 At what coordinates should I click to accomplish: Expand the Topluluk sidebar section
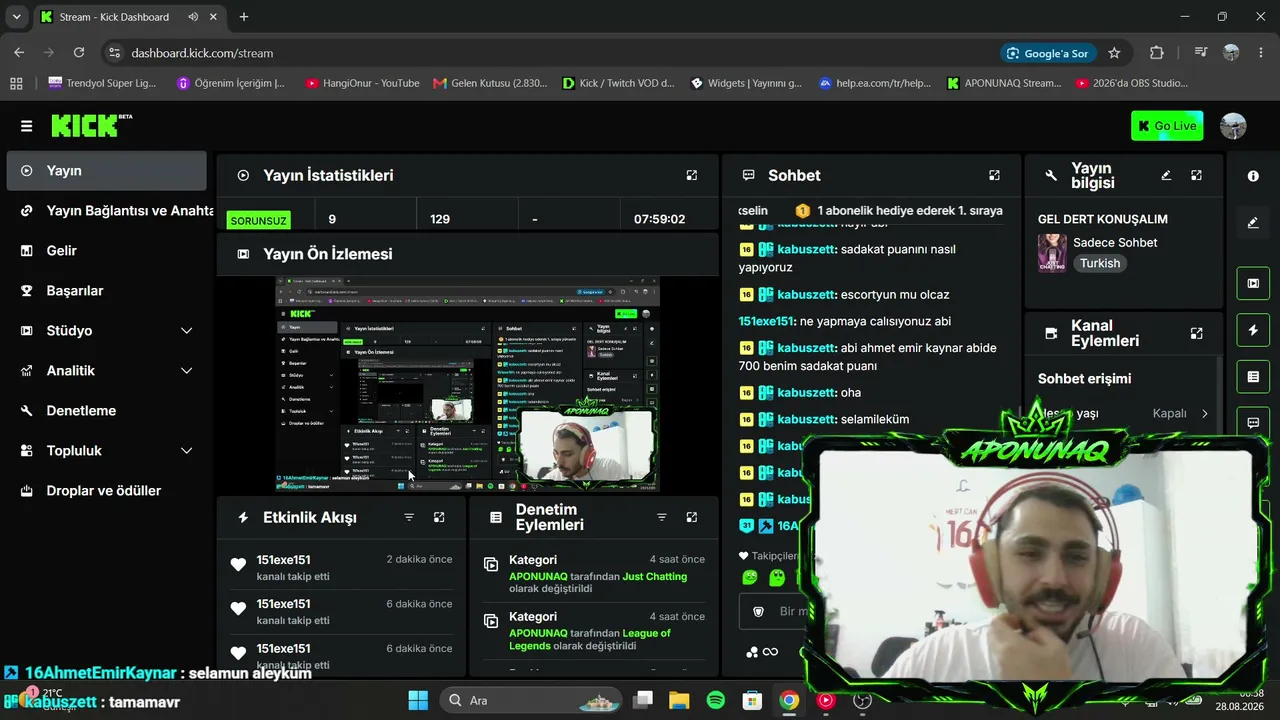[106, 451]
